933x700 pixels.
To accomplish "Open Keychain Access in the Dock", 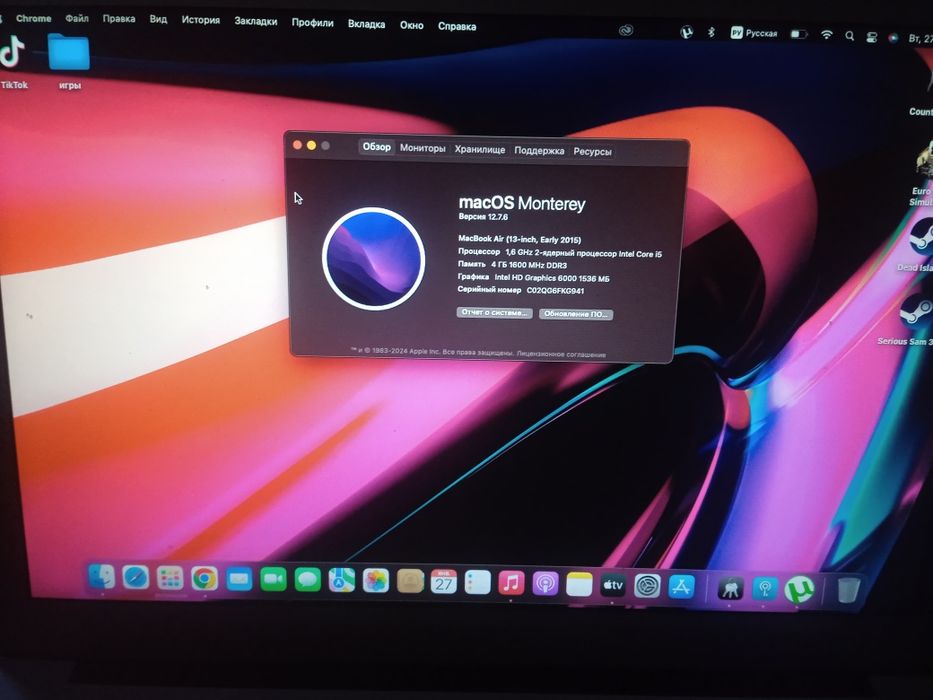I will (x=730, y=589).
